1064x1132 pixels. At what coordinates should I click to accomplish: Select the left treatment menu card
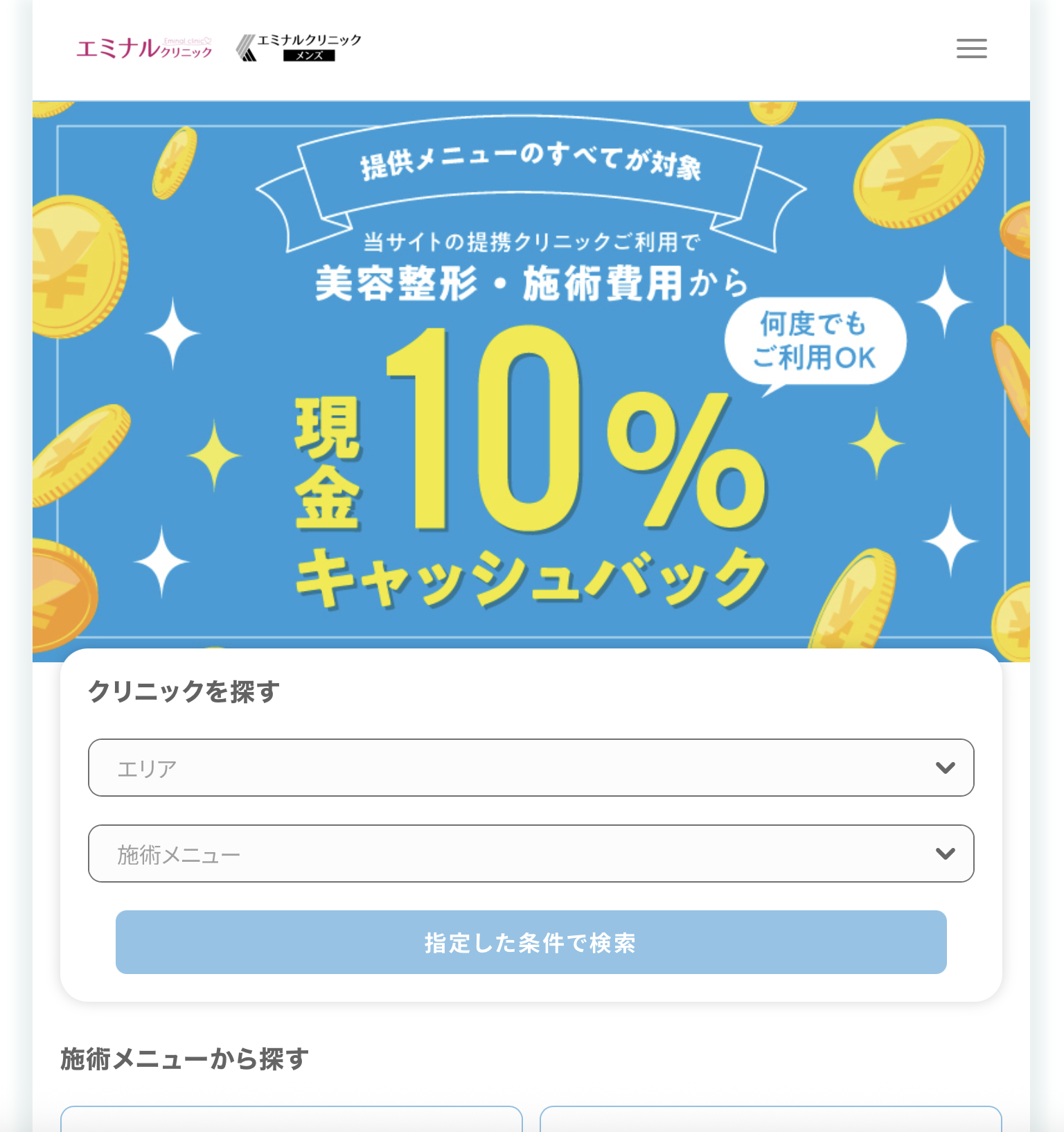pos(291,1119)
